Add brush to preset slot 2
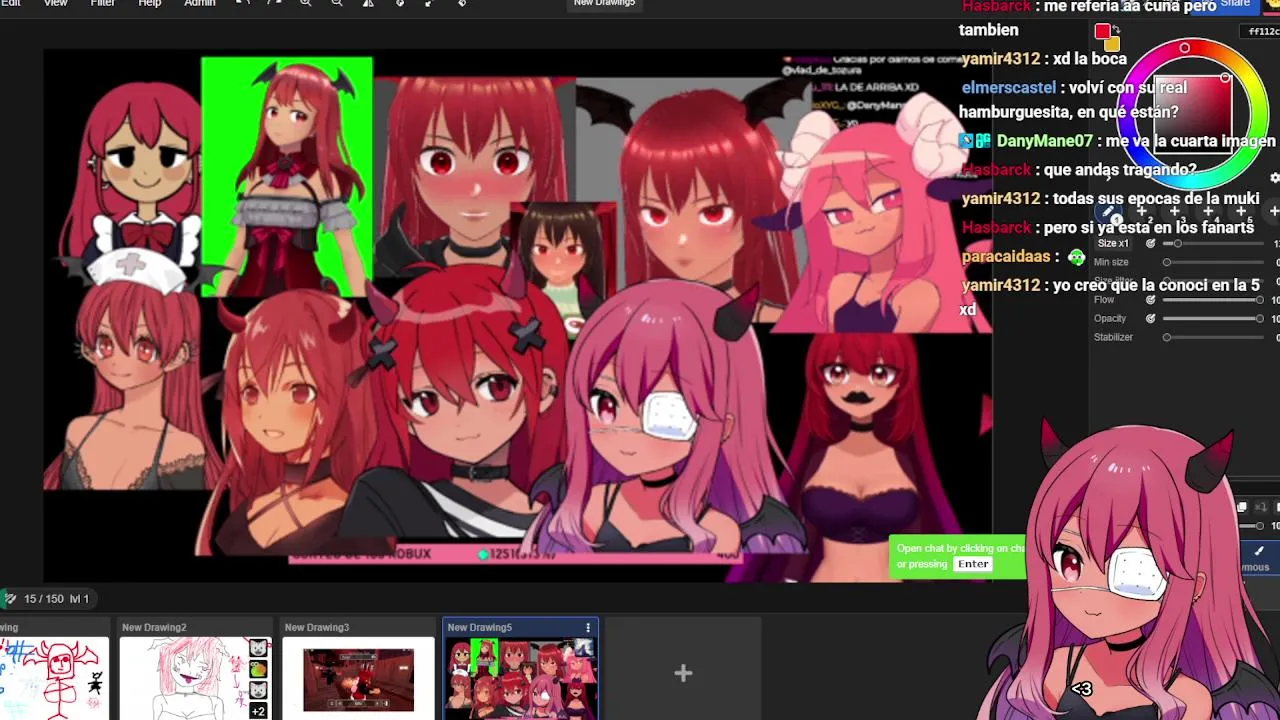Screen dimensions: 1280x720 pyautogui.click(x=1142, y=212)
